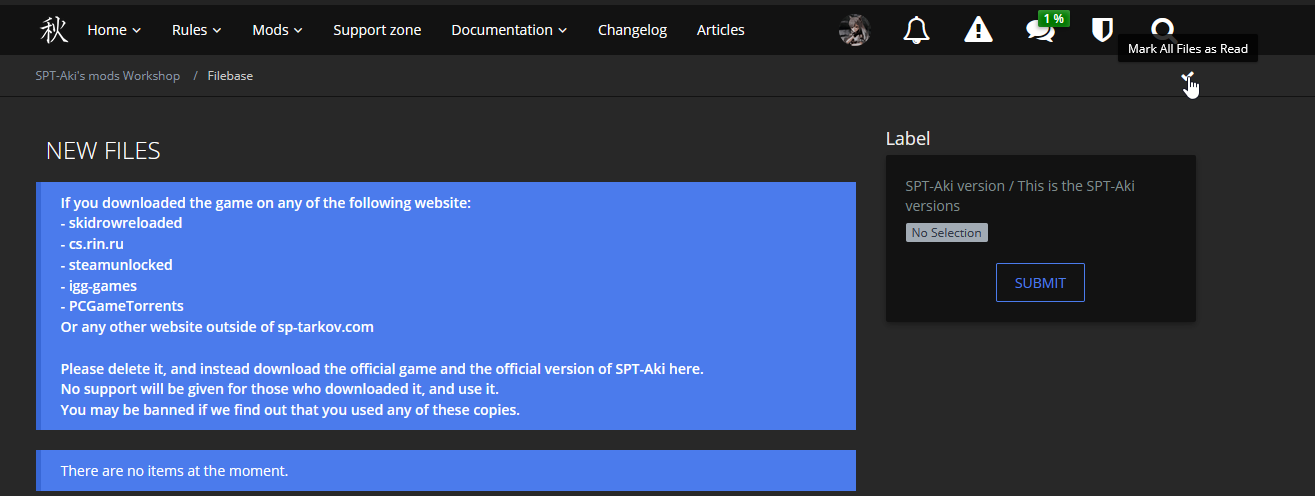Open conversations chat bubbles icon
The height and width of the screenshot is (496, 1315).
point(1040,31)
